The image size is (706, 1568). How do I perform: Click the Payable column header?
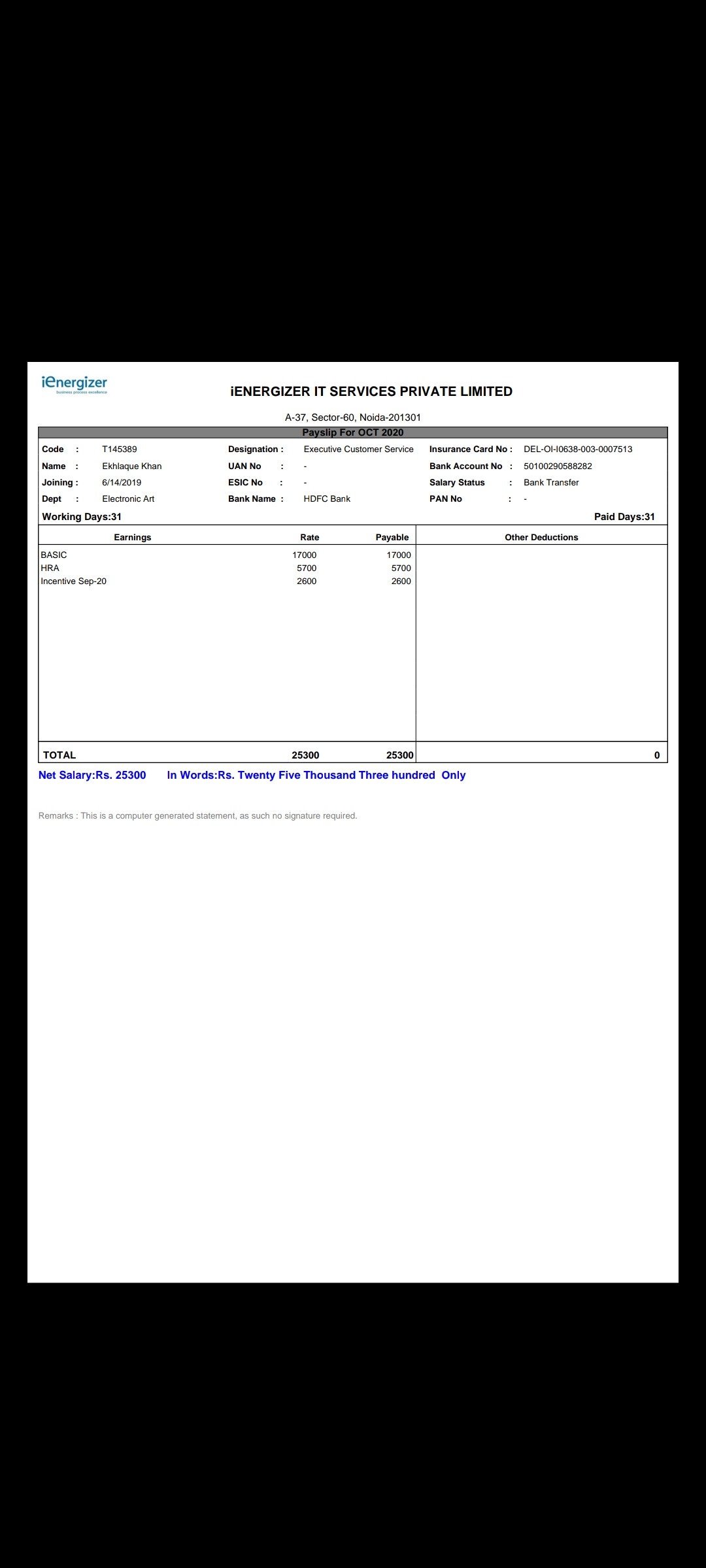[x=392, y=538]
